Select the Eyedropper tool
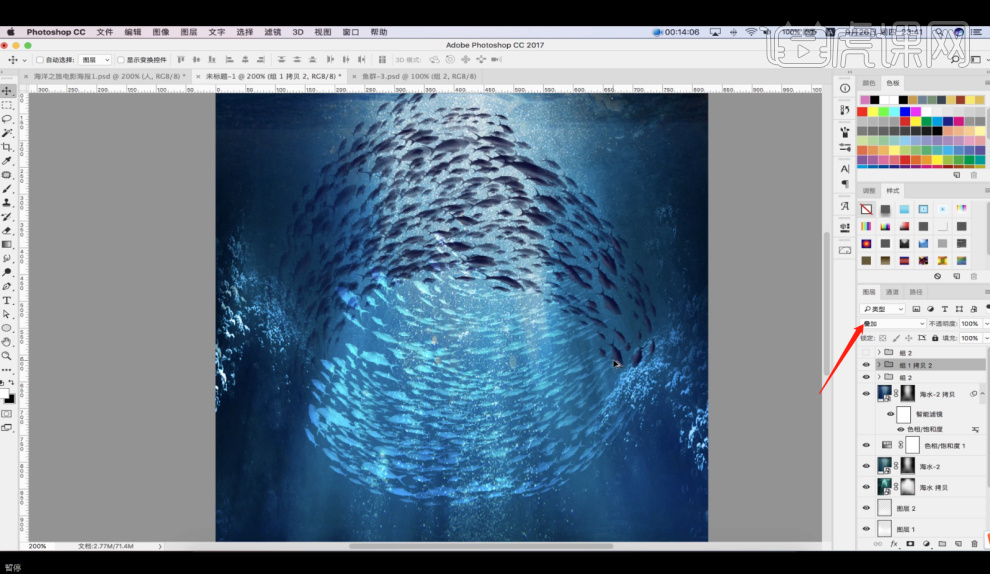Viewport: 990px width, 574px height. [7, 160]
